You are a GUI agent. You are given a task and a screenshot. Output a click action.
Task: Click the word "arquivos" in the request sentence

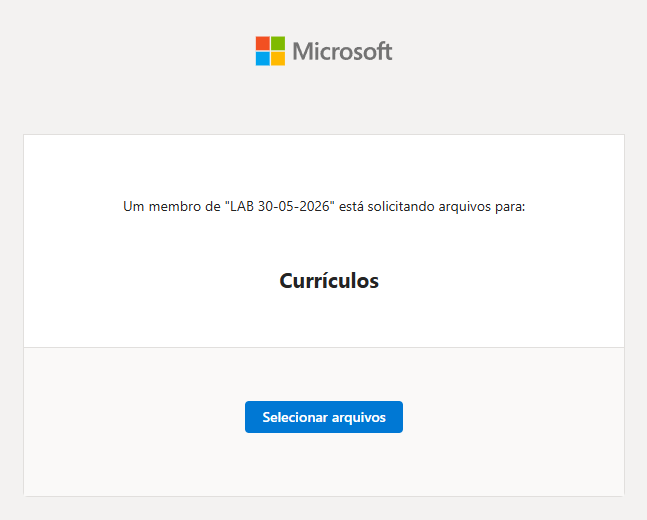tap(464, 206)
